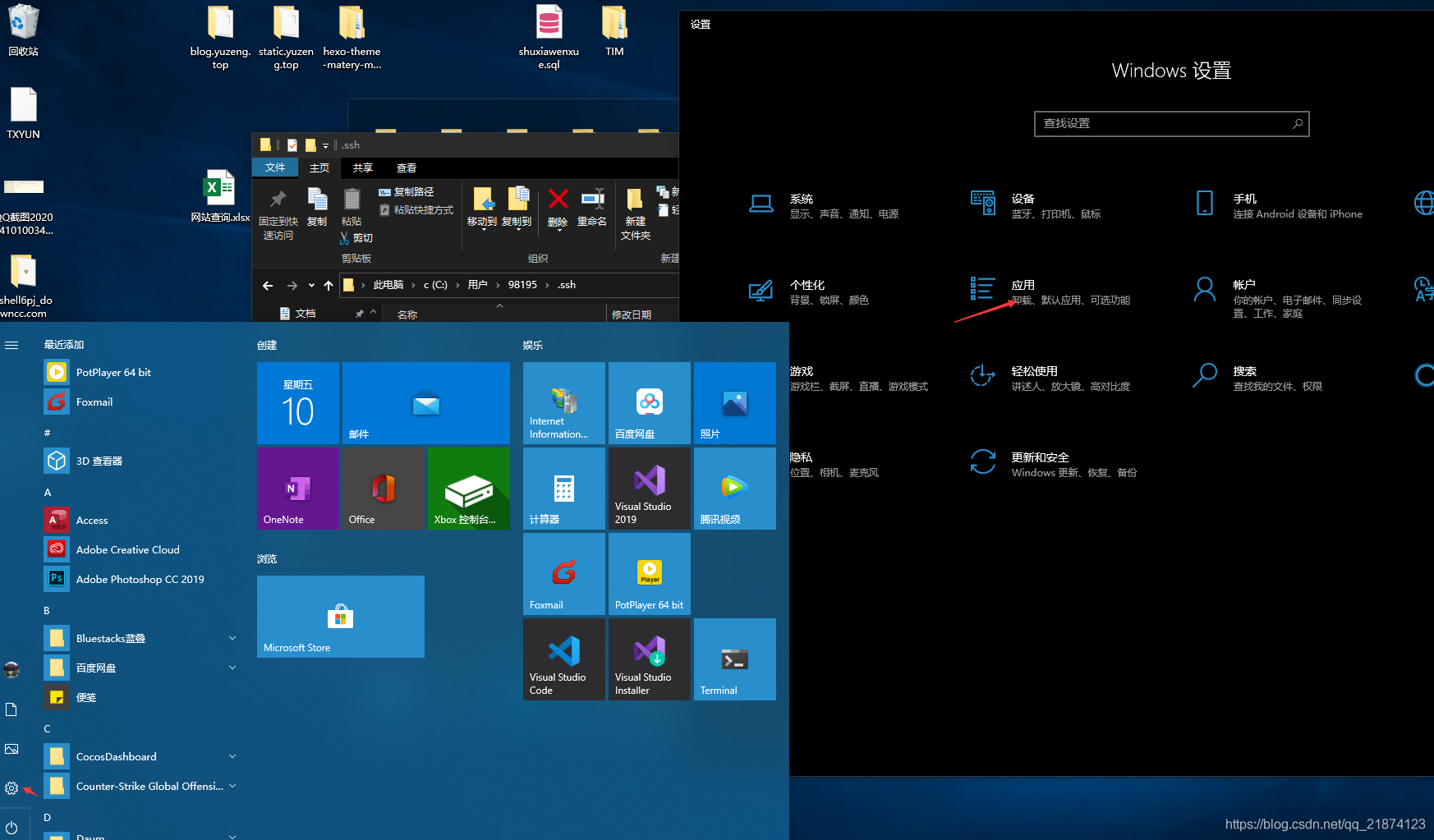Open the PotPlayer 64 bit tile
The width and height of the screenshot is (1434, 840).
[650, 574]
